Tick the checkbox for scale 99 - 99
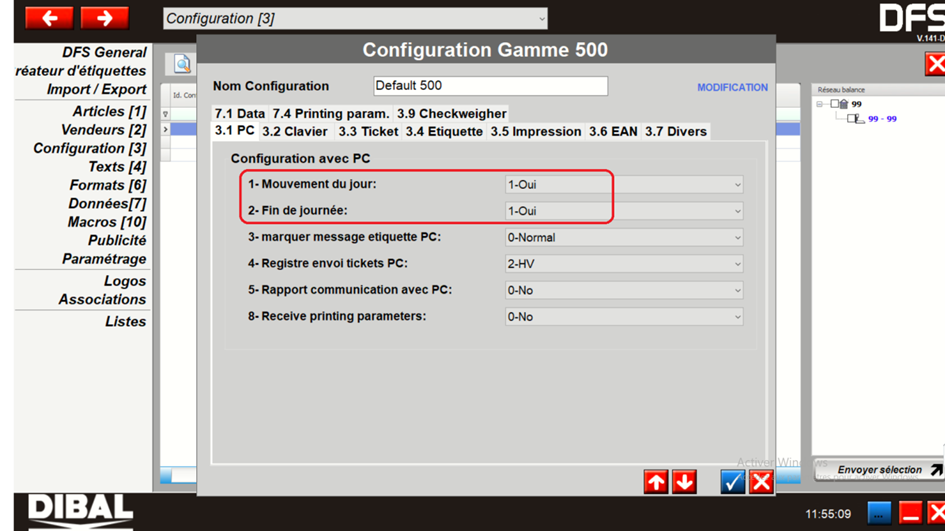The image size is (945, 531). (852, 119)
